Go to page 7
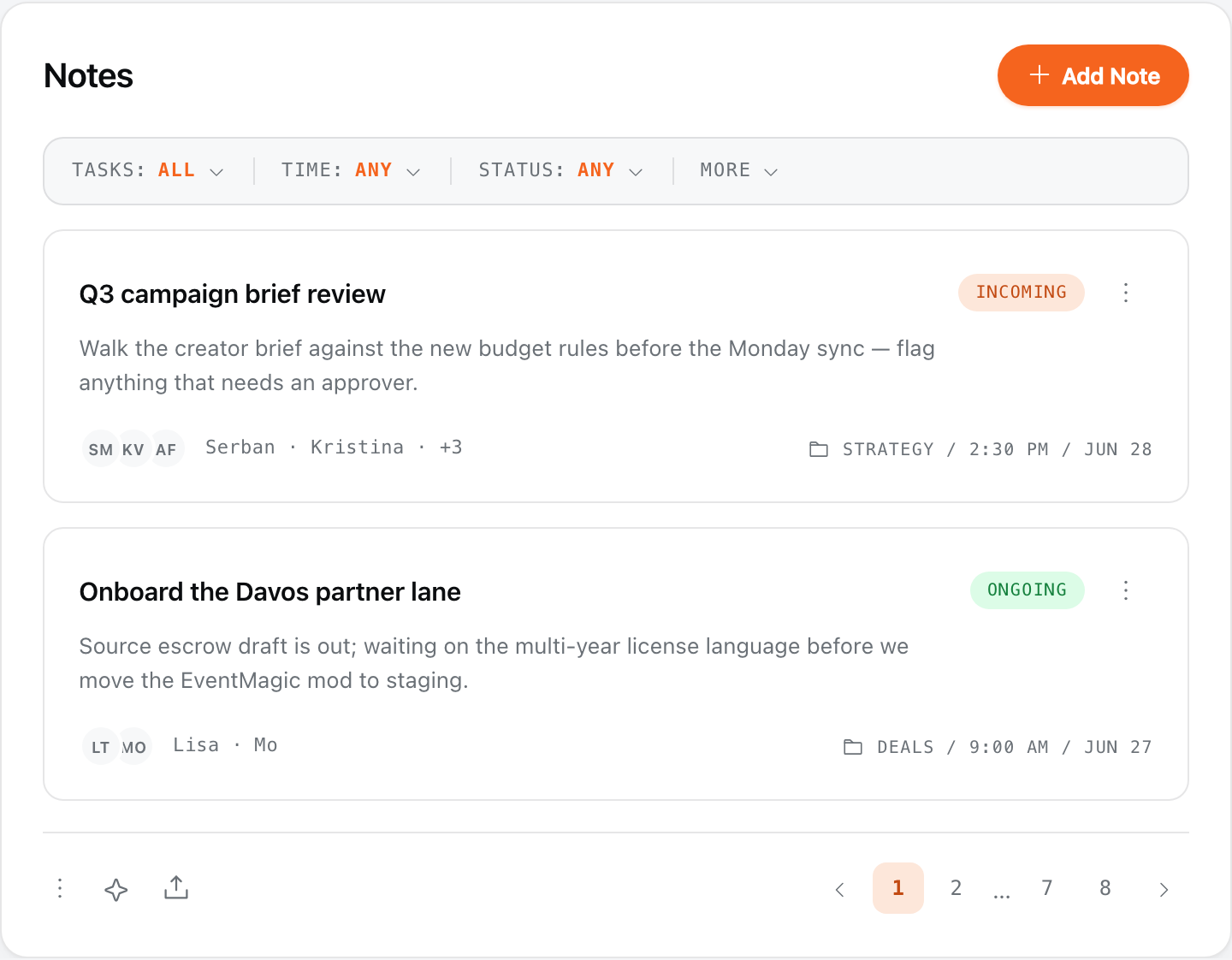The image size is (1232, 960). click(1047, 888)
